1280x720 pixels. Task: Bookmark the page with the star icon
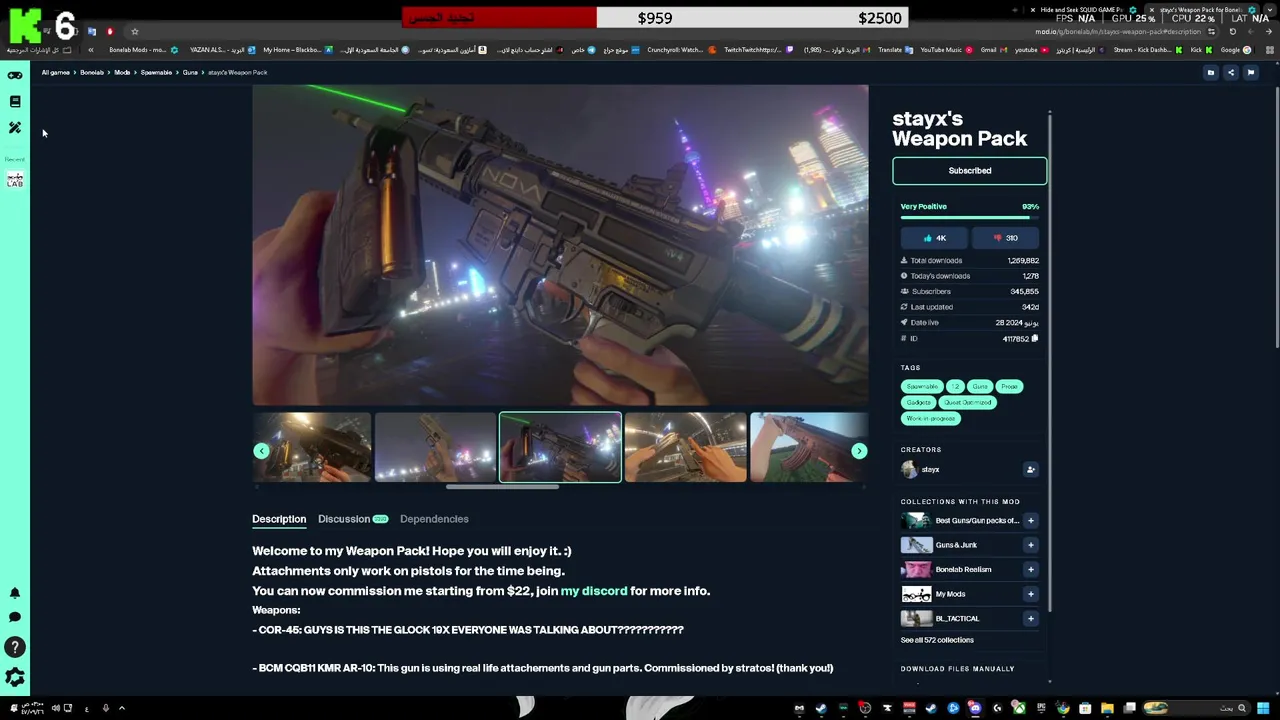point(134,31)
